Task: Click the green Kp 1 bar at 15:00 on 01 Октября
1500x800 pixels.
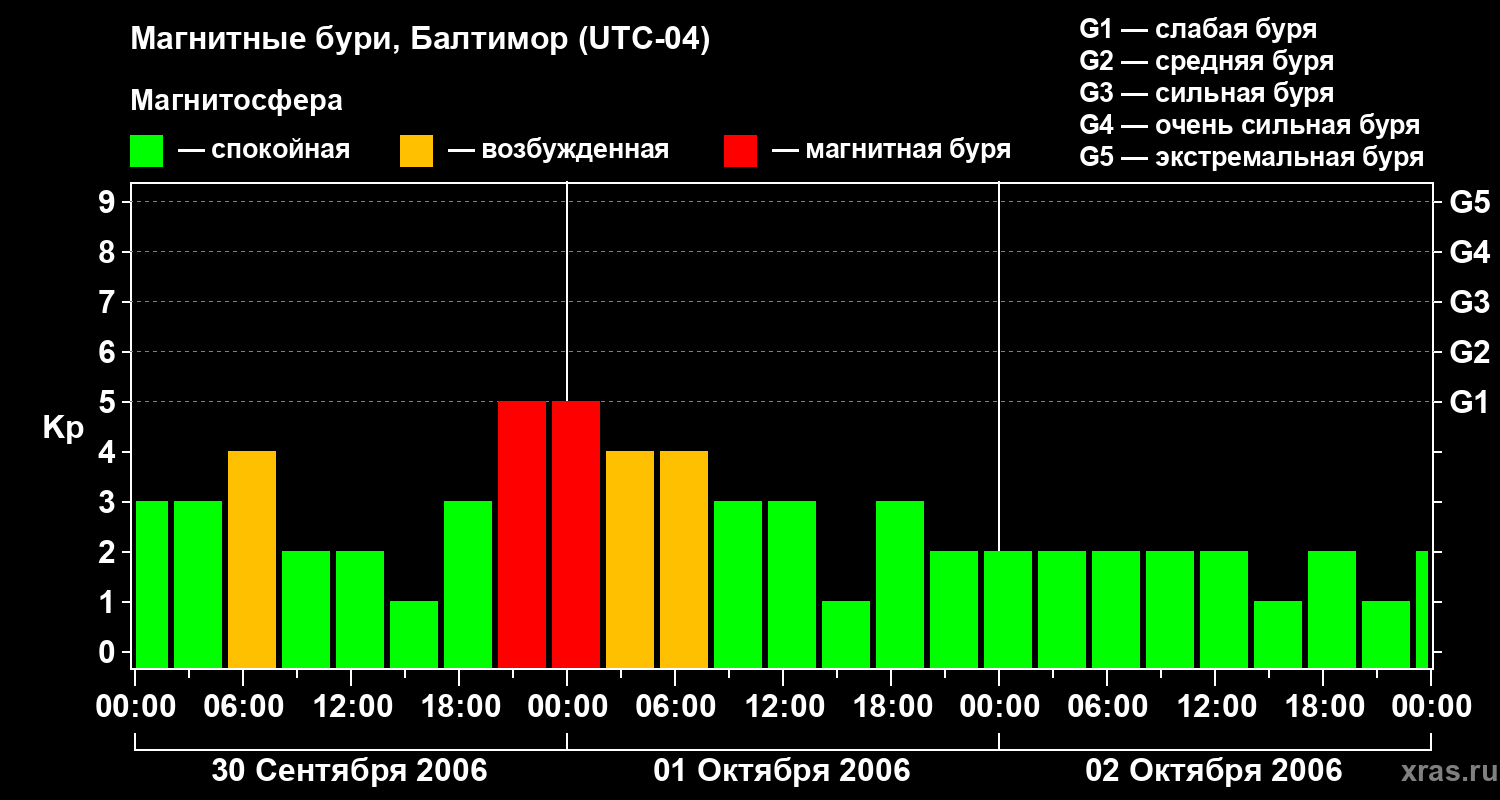Action: pos(846,634)
